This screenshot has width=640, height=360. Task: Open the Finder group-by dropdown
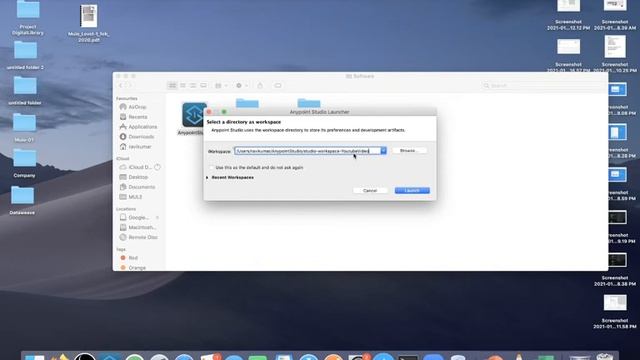point(220,86)
